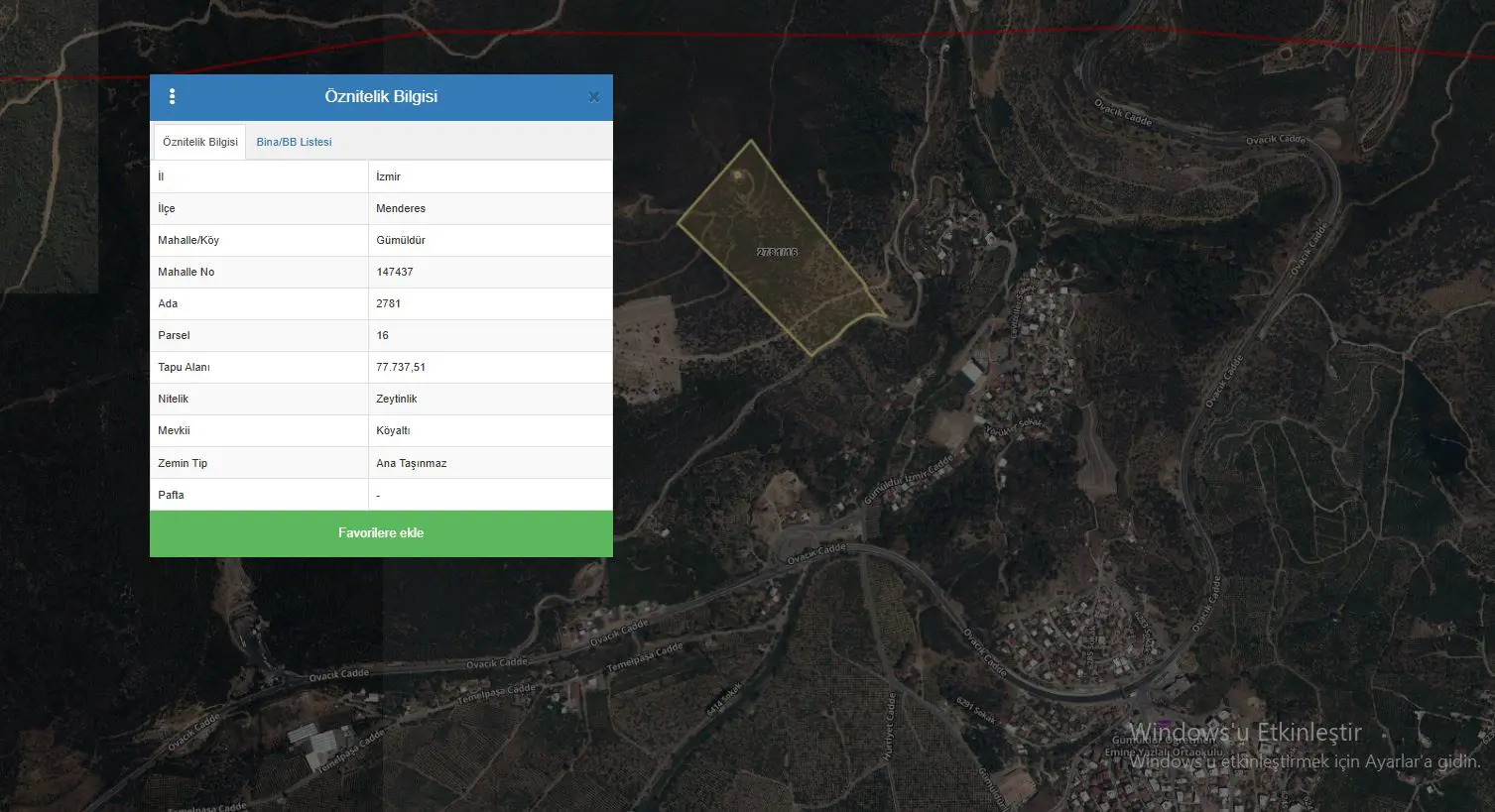The height and width of the screenshot is (812, 1495).
Task: Click the Favorilere ekle button
Action: (x=381, y=533)
